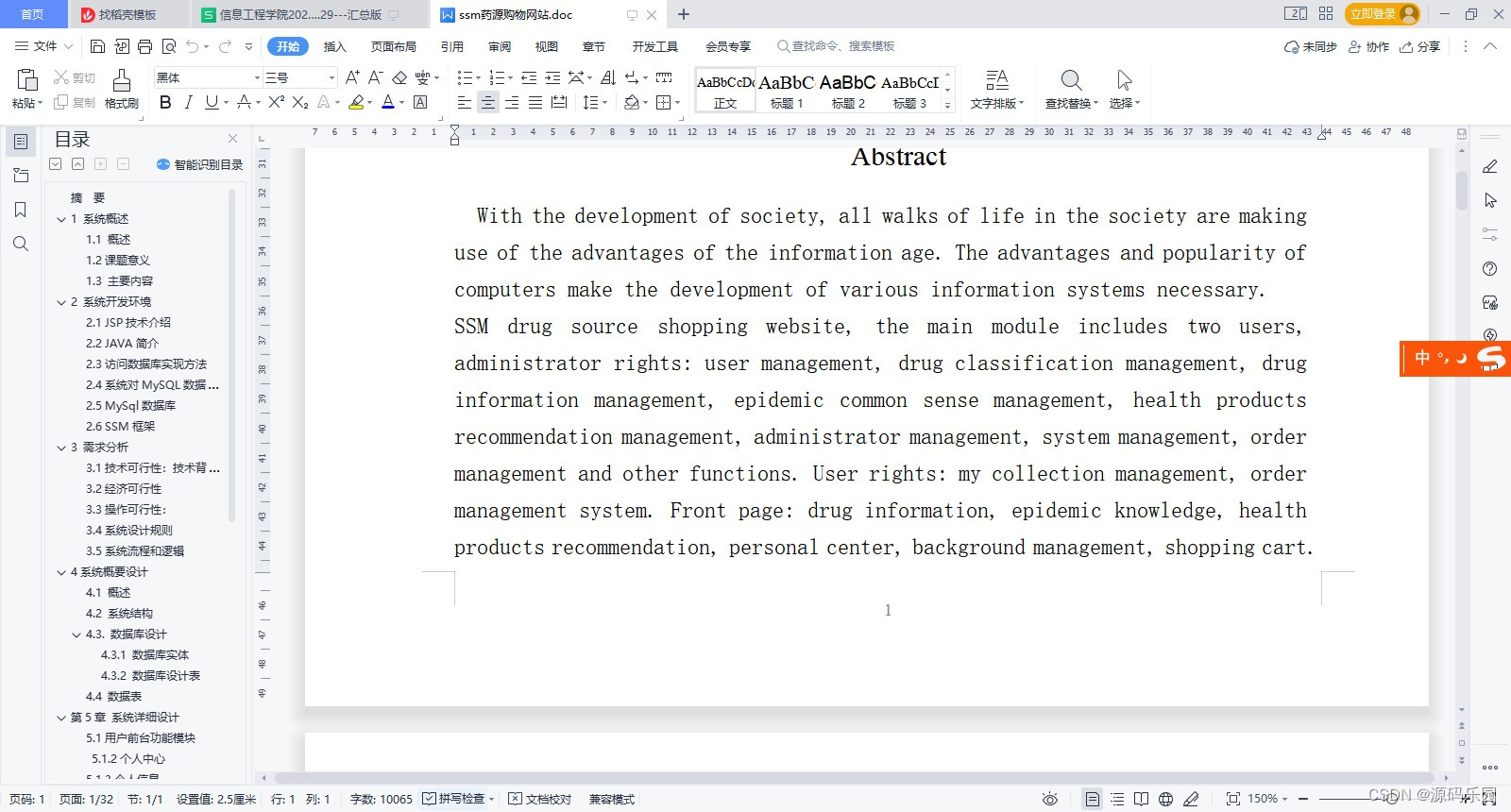Click the document vertical scrollbar

click(x=1462, y=192)
